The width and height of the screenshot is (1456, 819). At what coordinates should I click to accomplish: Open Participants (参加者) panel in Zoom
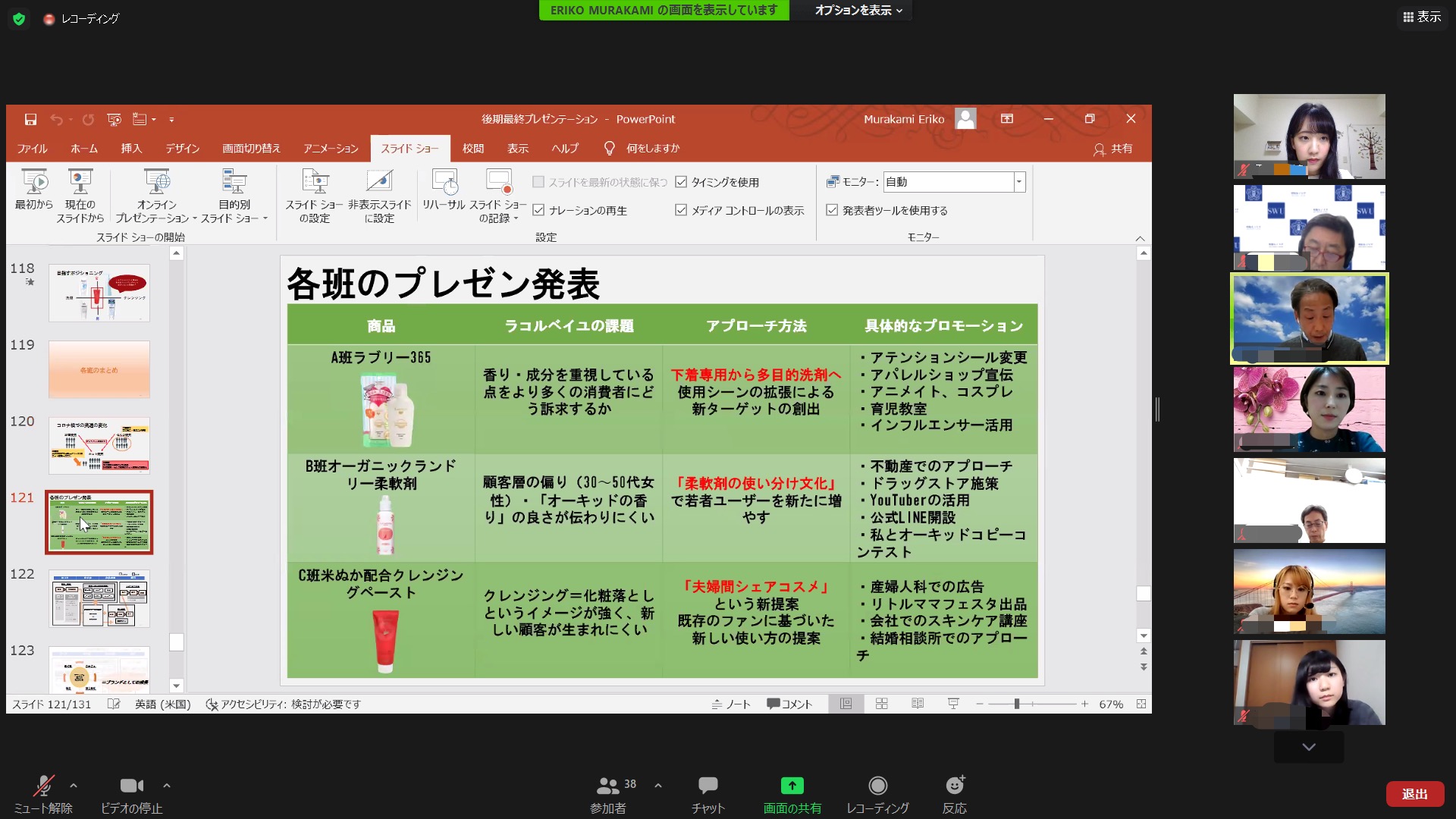pos(608,794)
